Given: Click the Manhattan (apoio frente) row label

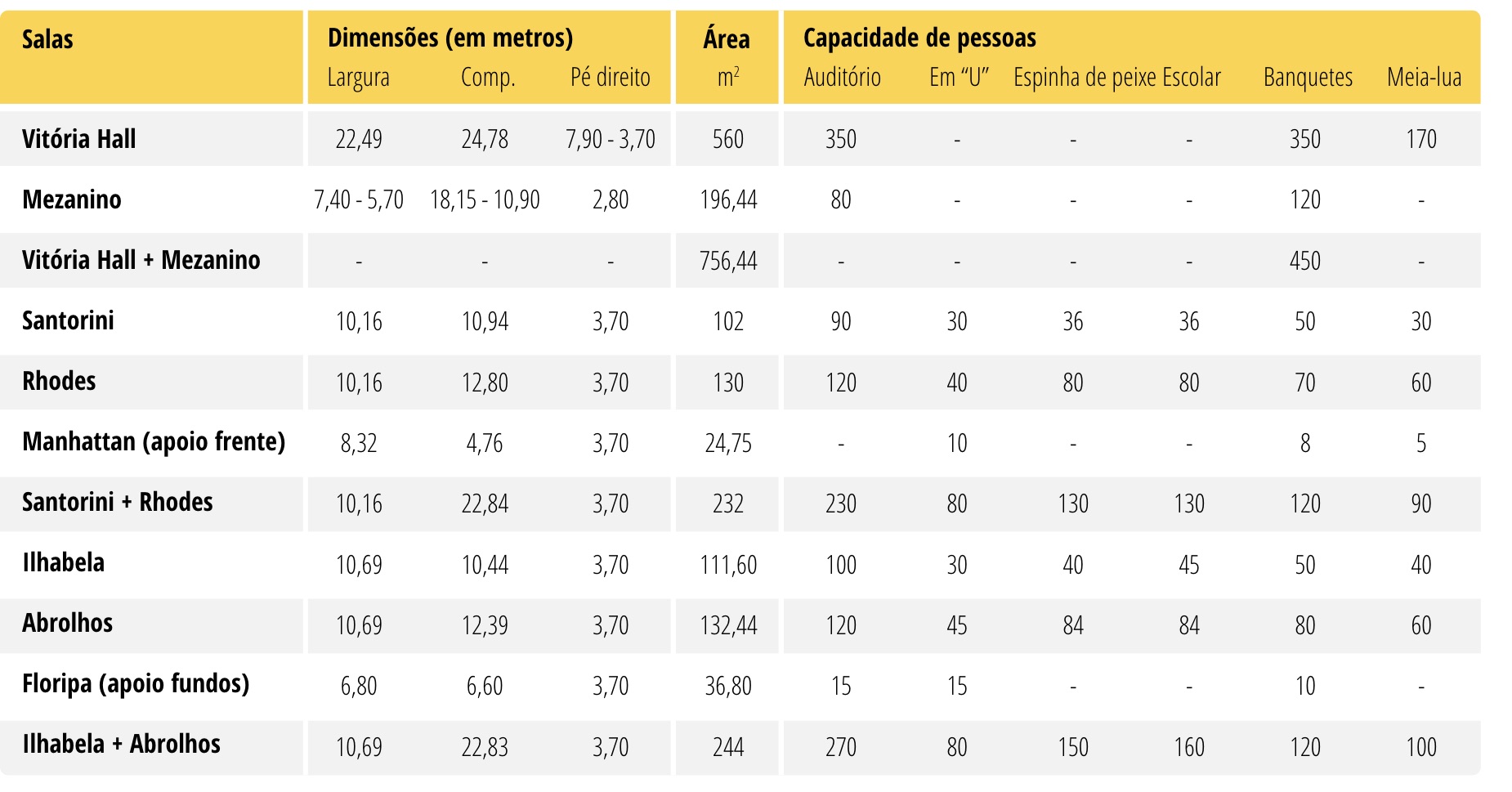Looking at the screenshot, I should point(154,441).
